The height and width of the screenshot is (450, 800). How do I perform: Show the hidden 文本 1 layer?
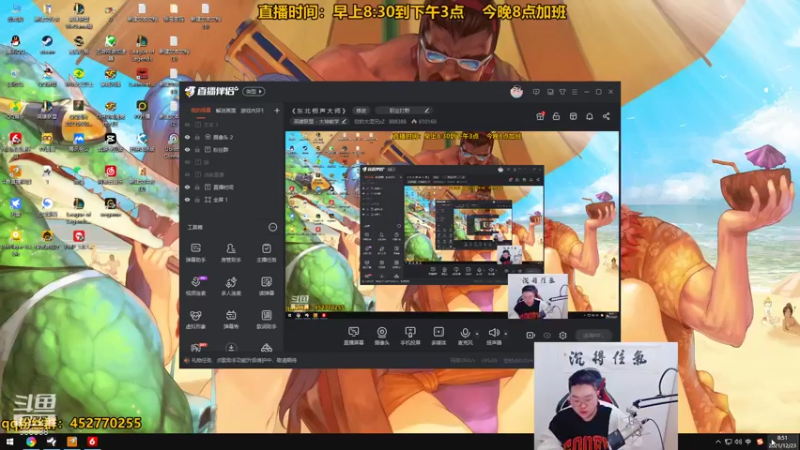[187, 124]
